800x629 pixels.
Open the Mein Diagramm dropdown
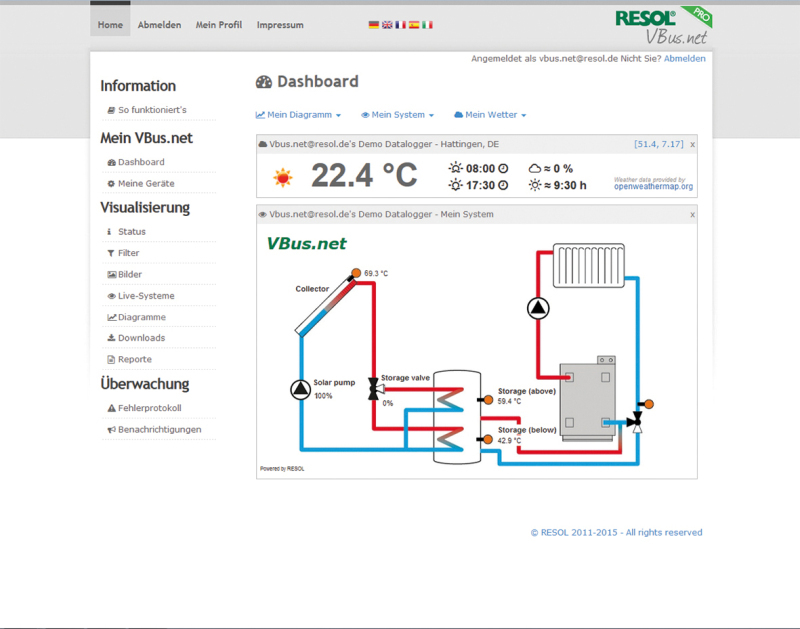tap(298, 115)
